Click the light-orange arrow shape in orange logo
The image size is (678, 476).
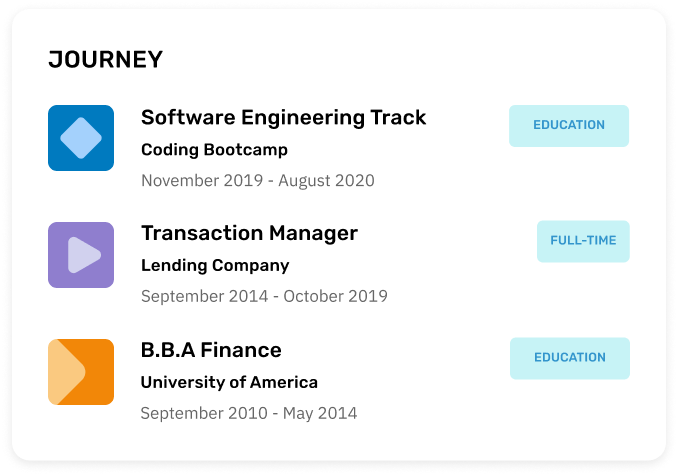click(66, 372)
